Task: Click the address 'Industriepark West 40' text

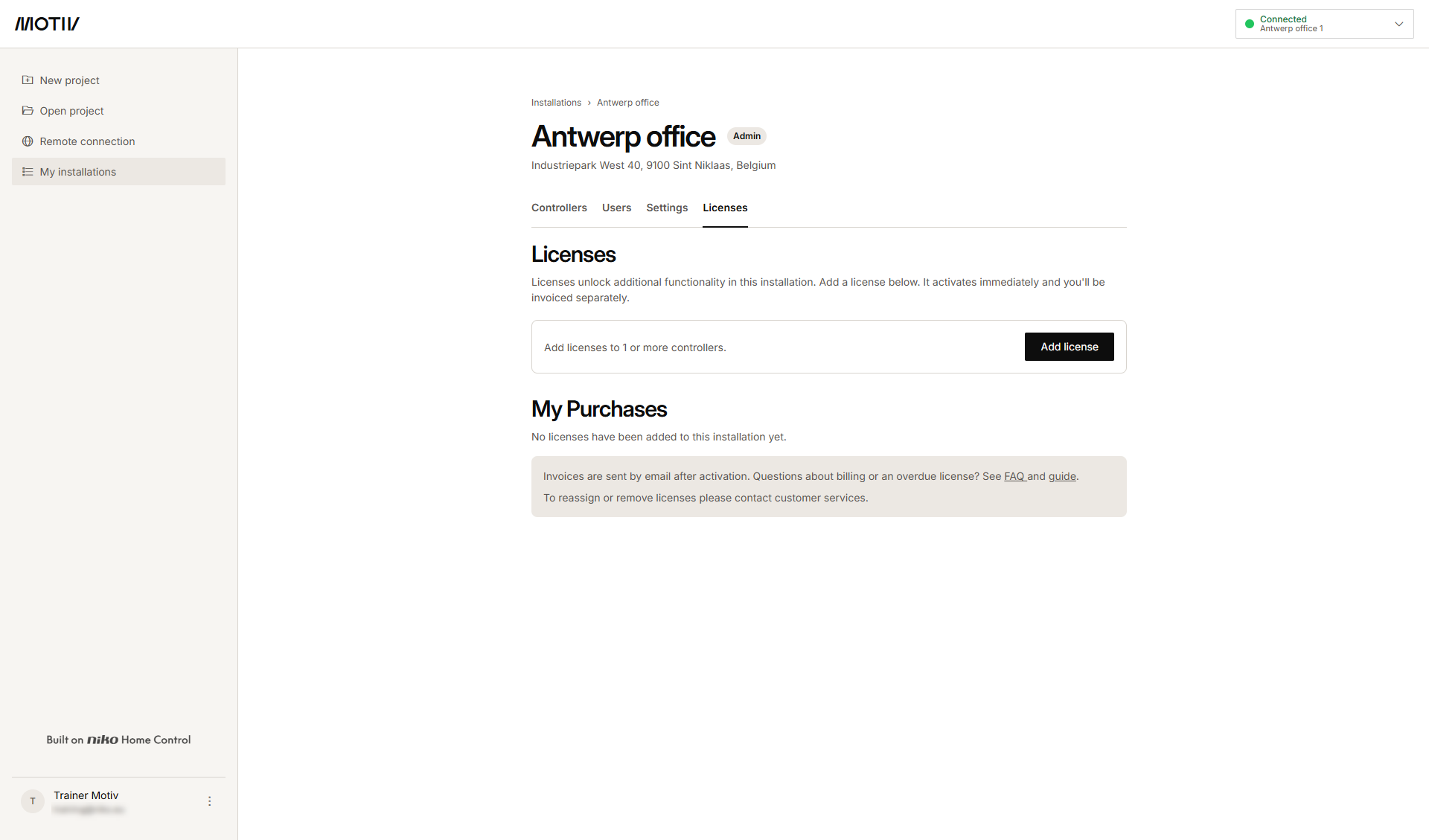Action: 653,165
